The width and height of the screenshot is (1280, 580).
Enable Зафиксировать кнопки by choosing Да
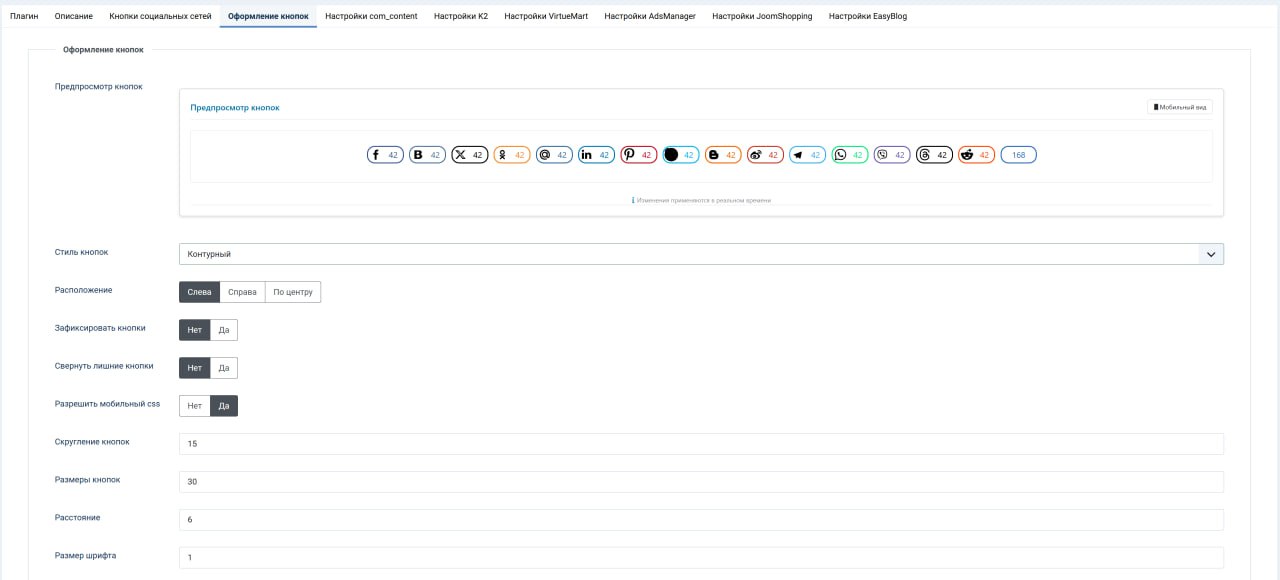[x=224, y=330]
